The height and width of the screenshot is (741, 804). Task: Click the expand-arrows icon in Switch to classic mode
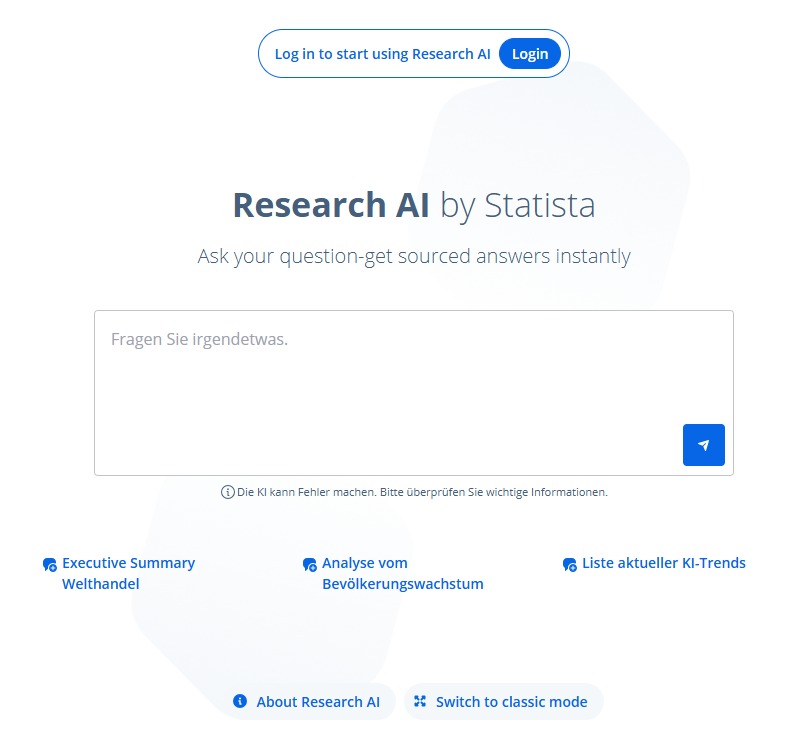pos(420,702)
